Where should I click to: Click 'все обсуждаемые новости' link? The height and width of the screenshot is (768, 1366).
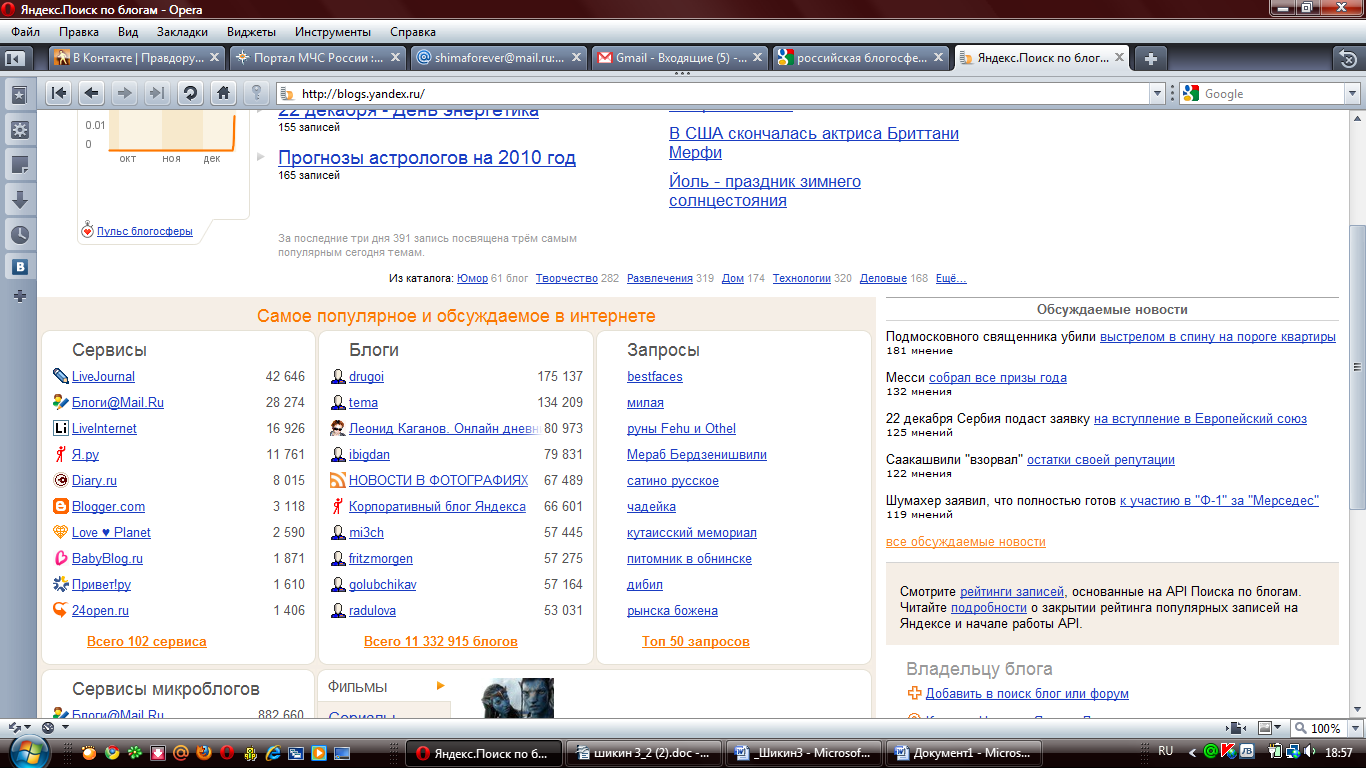coord(965,542)
